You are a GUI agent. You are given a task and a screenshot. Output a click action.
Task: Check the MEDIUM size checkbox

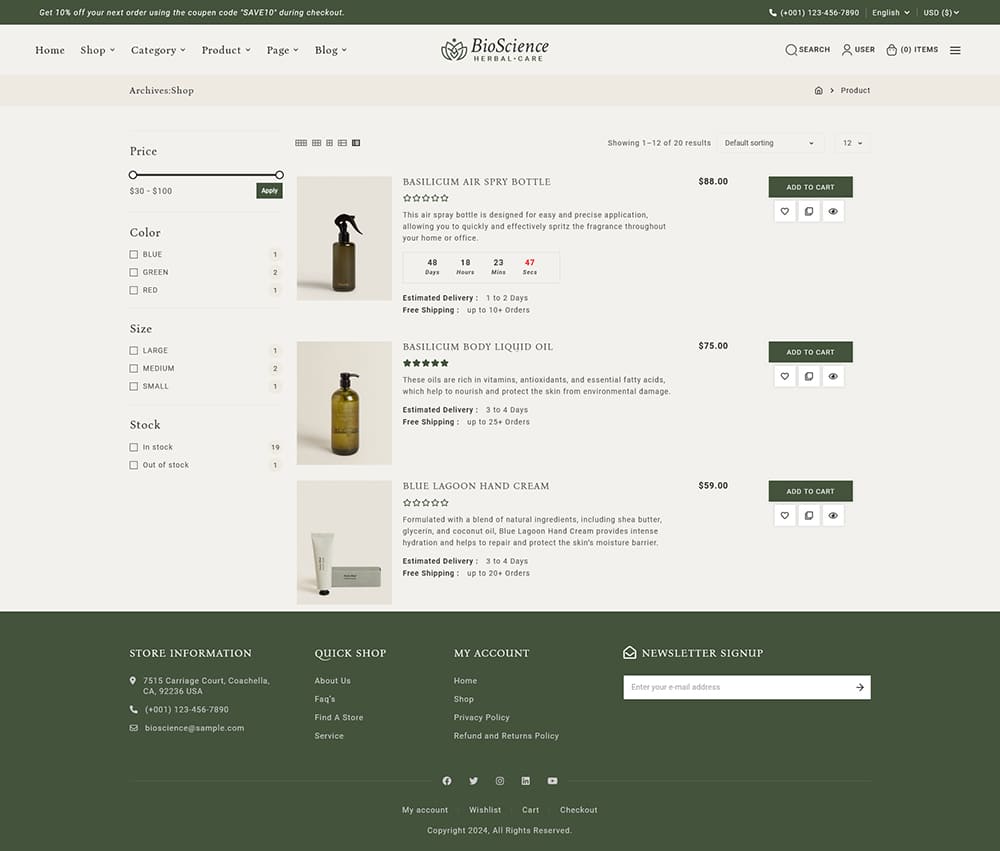point(133,368)
